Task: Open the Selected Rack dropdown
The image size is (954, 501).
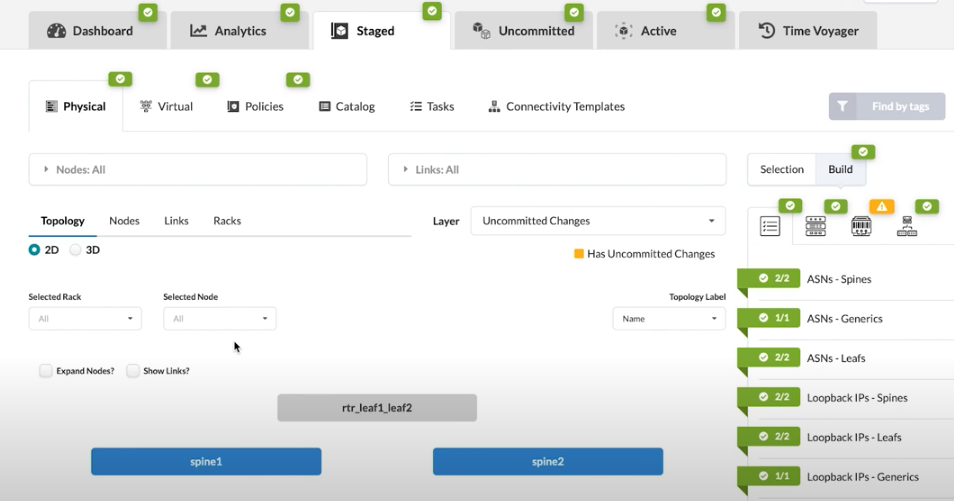Action: pos(85,319)
